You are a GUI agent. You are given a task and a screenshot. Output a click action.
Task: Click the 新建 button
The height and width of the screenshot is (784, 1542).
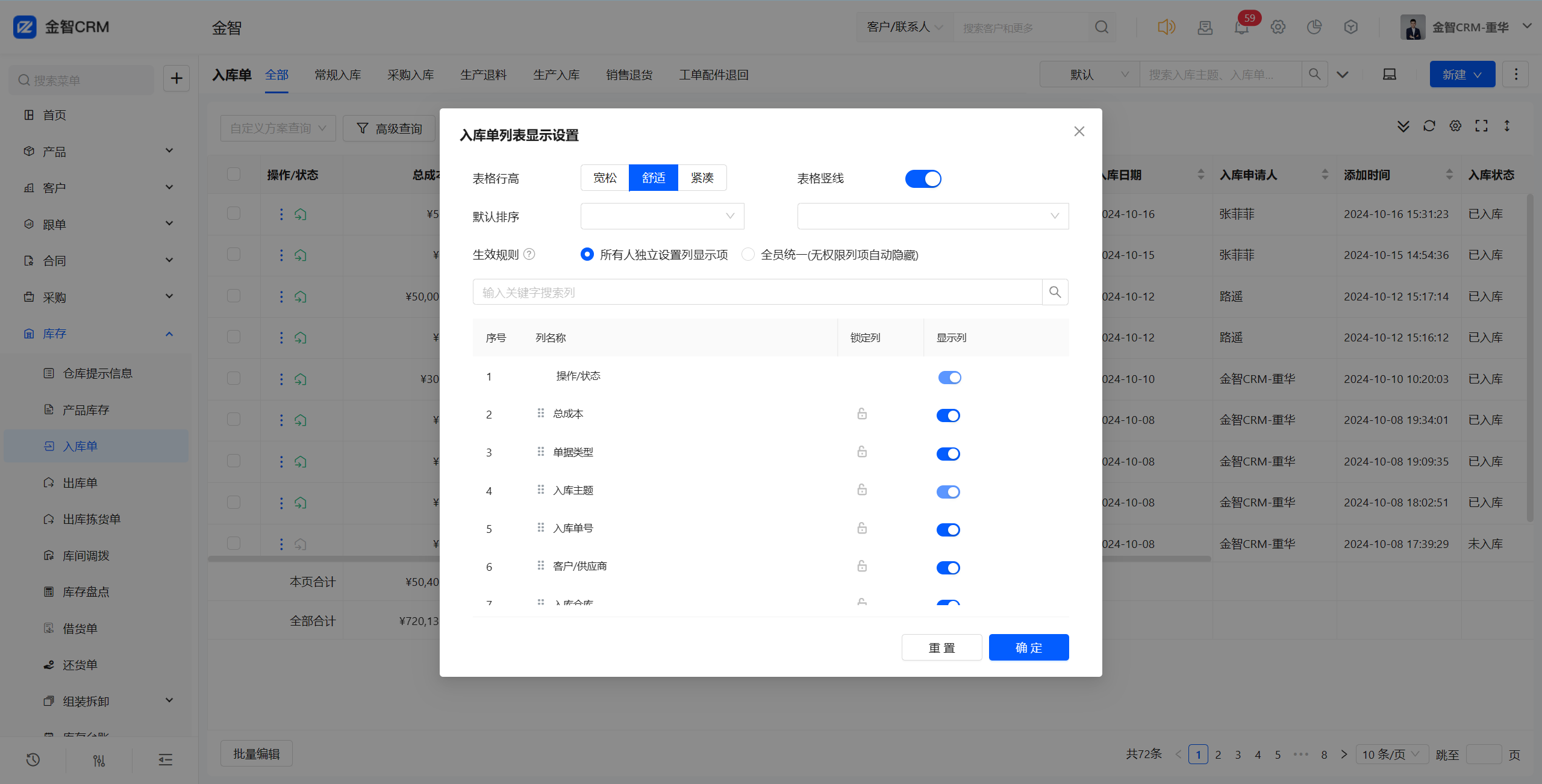point(1462,74)
